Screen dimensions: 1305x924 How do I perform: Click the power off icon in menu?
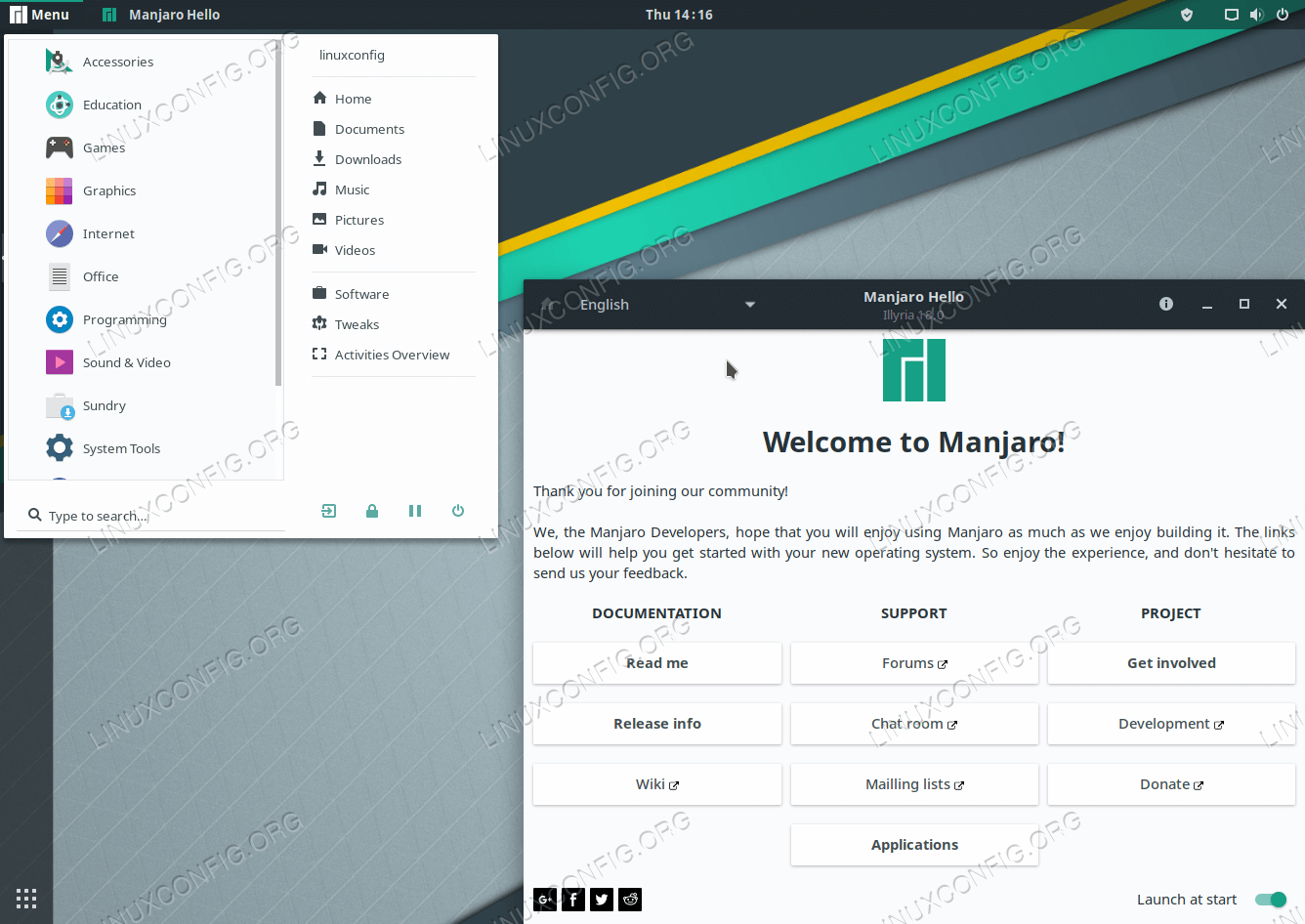click(x=458, y=511)
